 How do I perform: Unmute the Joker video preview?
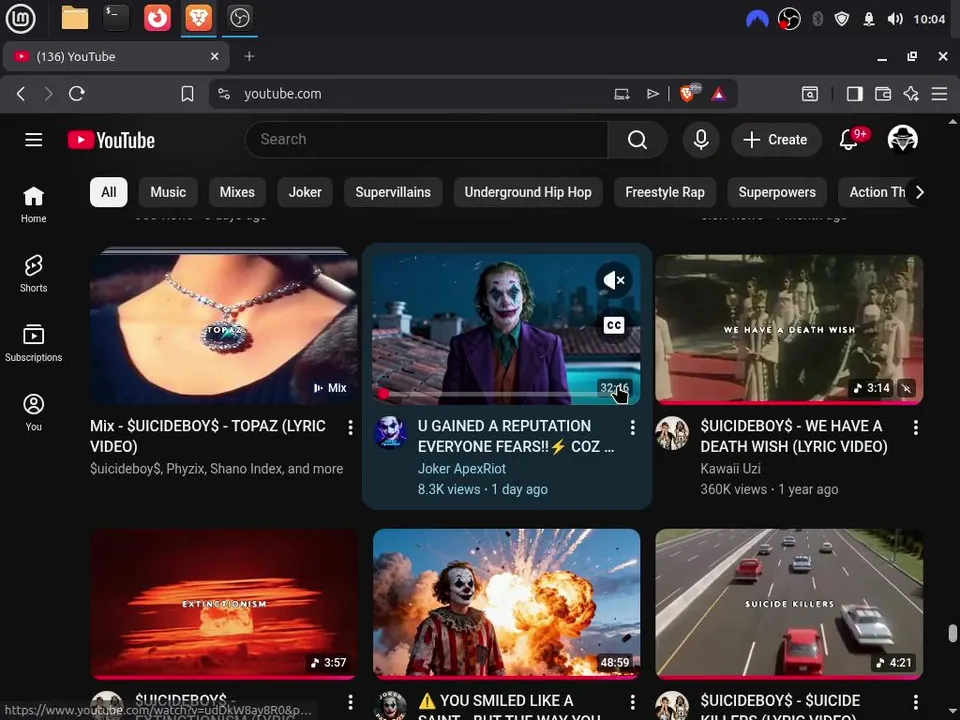pyautogui.click(x=613, y=280)
